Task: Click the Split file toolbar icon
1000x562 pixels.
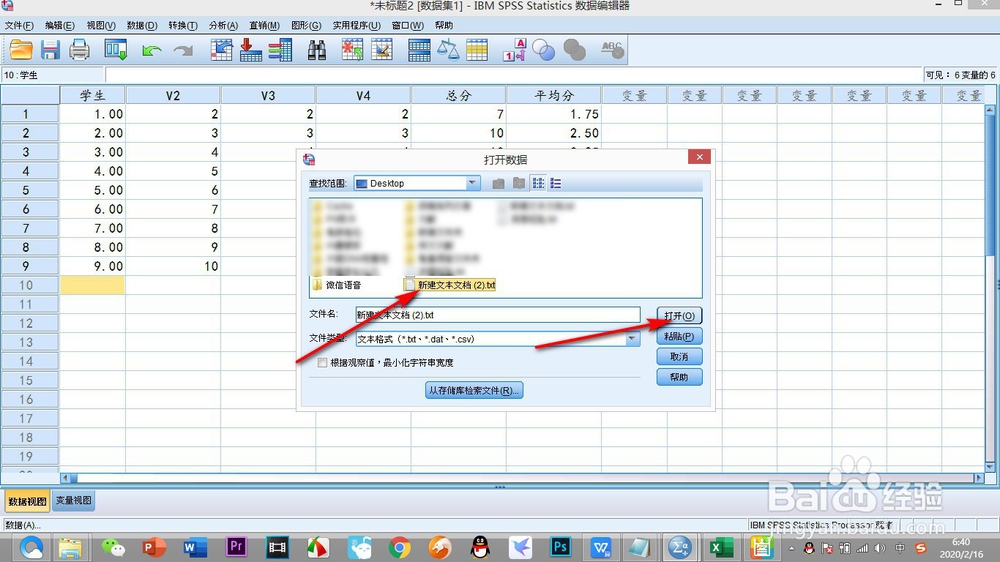Action: pyautogui.click(x=419, y=50)
